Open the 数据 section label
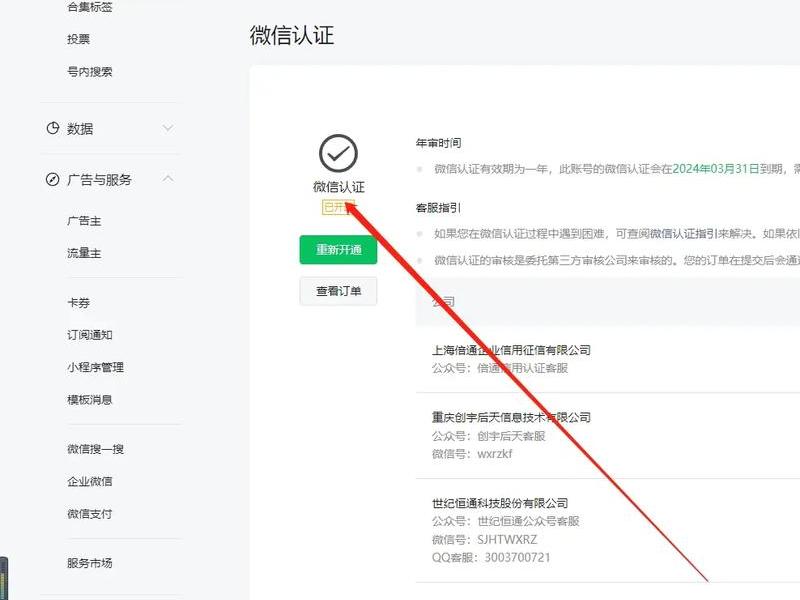The width and height of the screenshot is (800, 600). coord(80,129)
